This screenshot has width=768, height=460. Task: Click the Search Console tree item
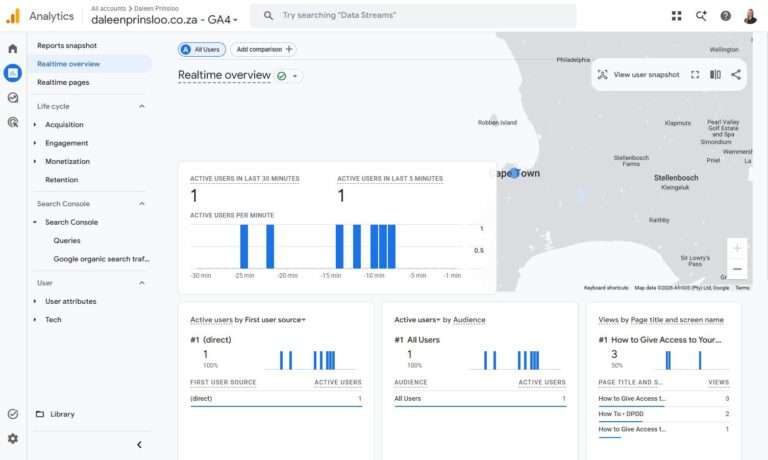72,222
